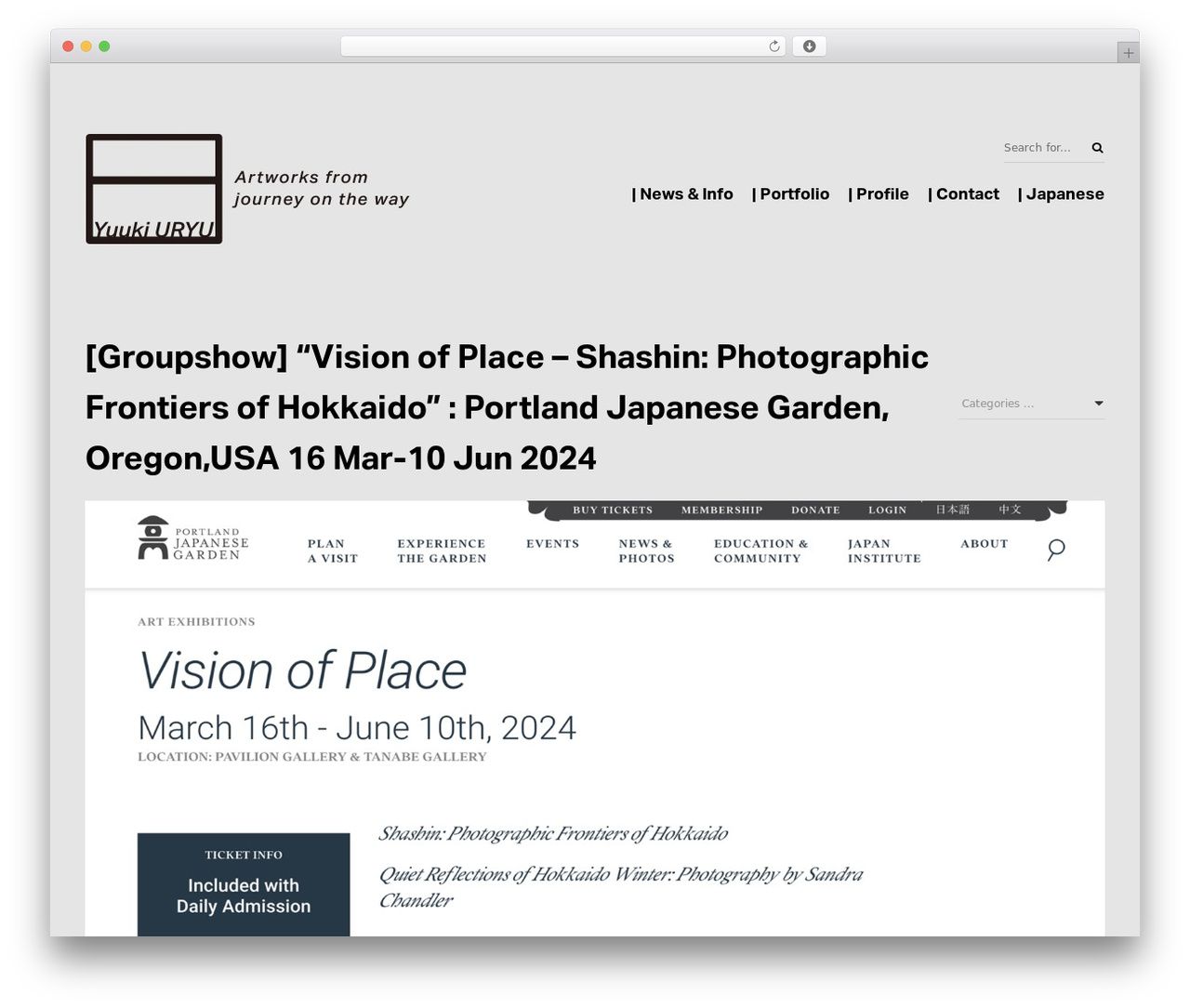Click the green fullscreen window button
Viewport: 1190px width, 1008px height.
pyautogui.click(x=104, y=46)
